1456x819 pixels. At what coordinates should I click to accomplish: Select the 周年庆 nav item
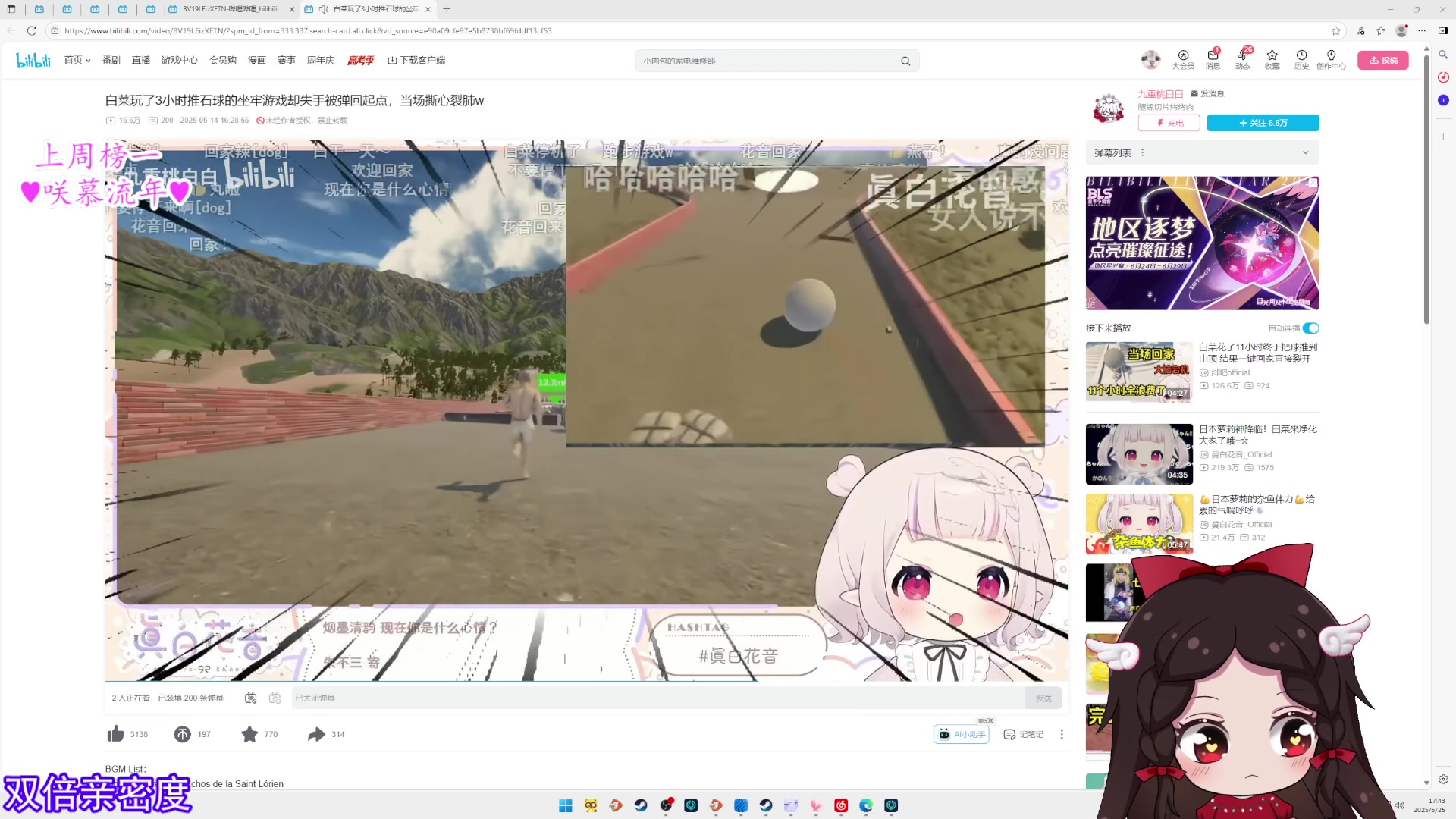pyautogui.click(x=321, y=60)
